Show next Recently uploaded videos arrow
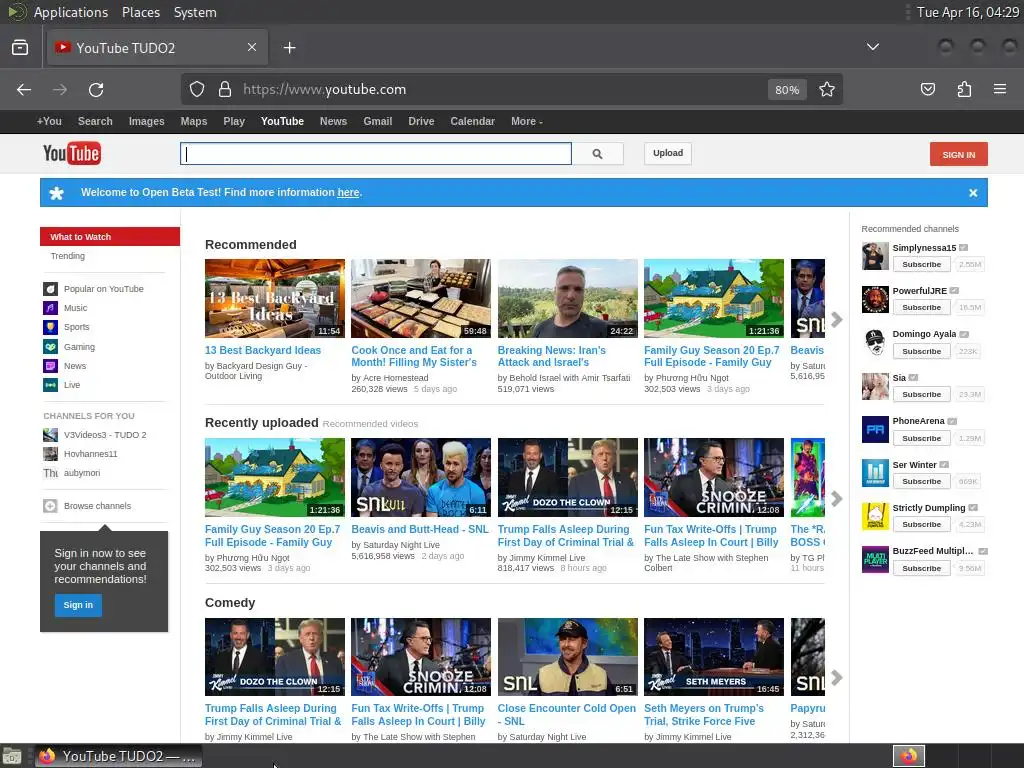Screen dimensions: 1024x768 tap(837, 499)
